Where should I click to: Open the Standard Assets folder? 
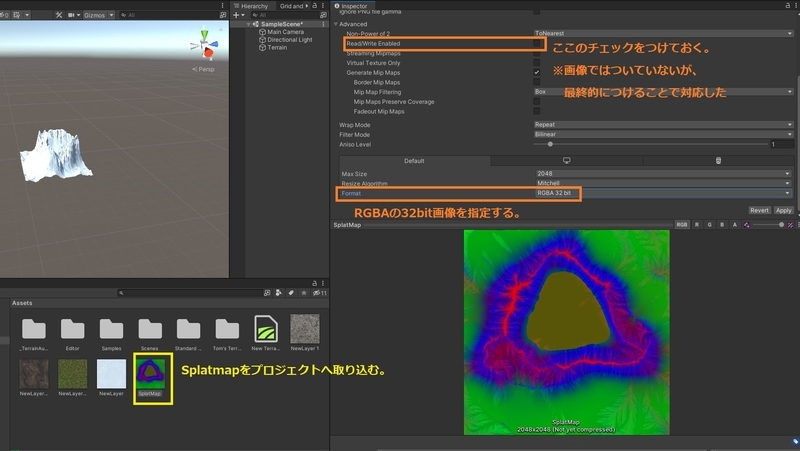(x=188, y=329)
